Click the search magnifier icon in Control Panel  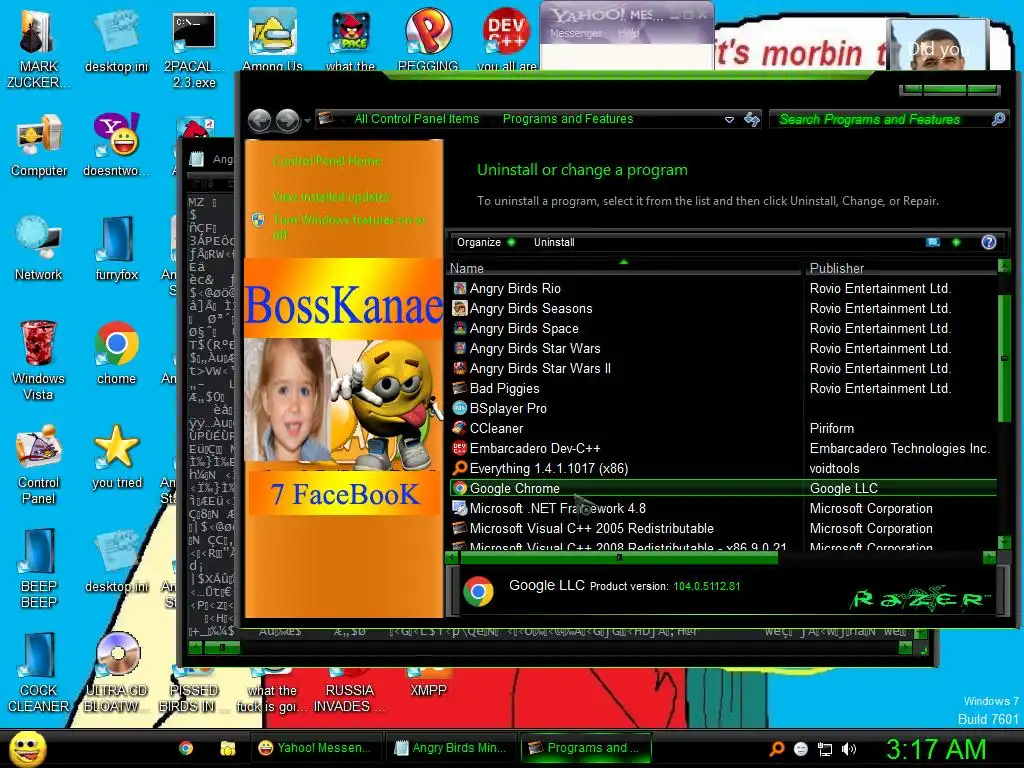[998, 119]
